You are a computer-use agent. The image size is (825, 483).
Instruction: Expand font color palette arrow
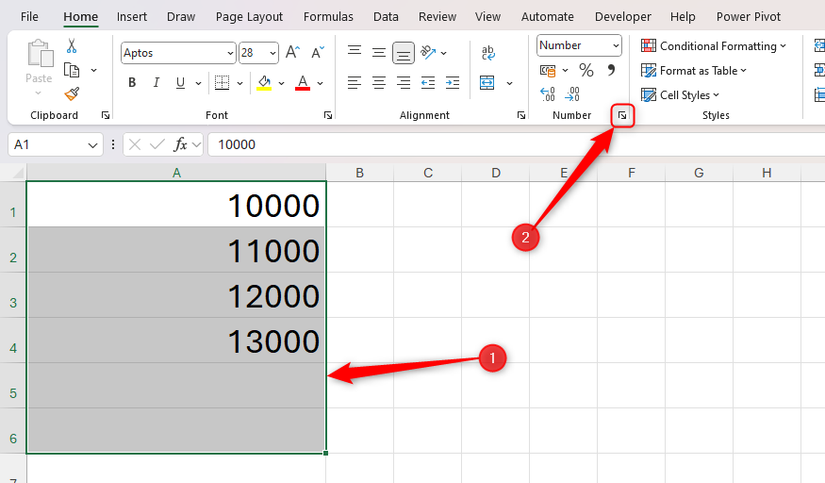tap(320, 83)
